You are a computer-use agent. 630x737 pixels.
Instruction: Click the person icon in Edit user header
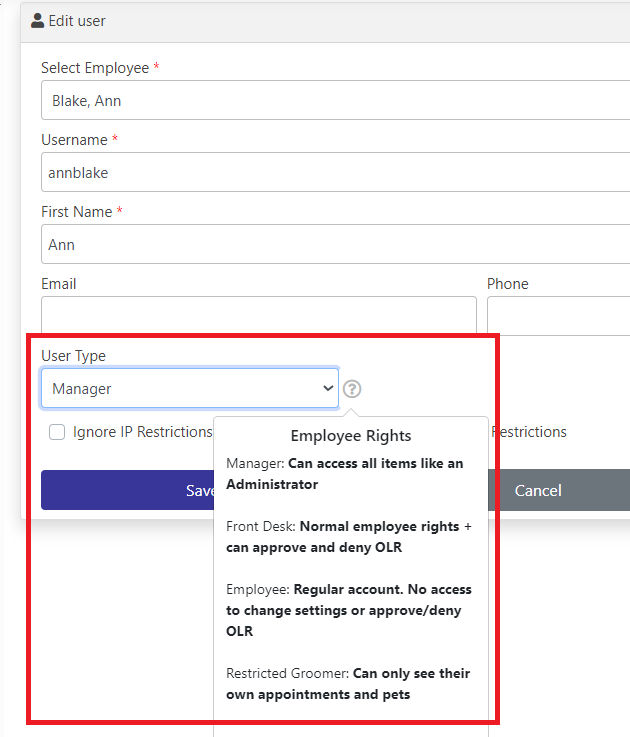click(x=38, y=21)
